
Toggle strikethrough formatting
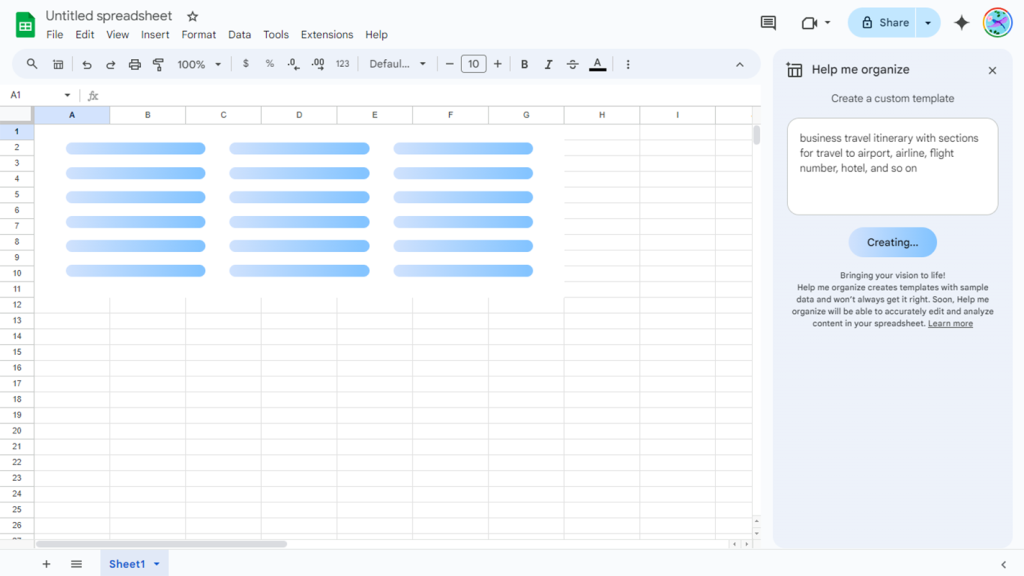click(x=572, y=64)
